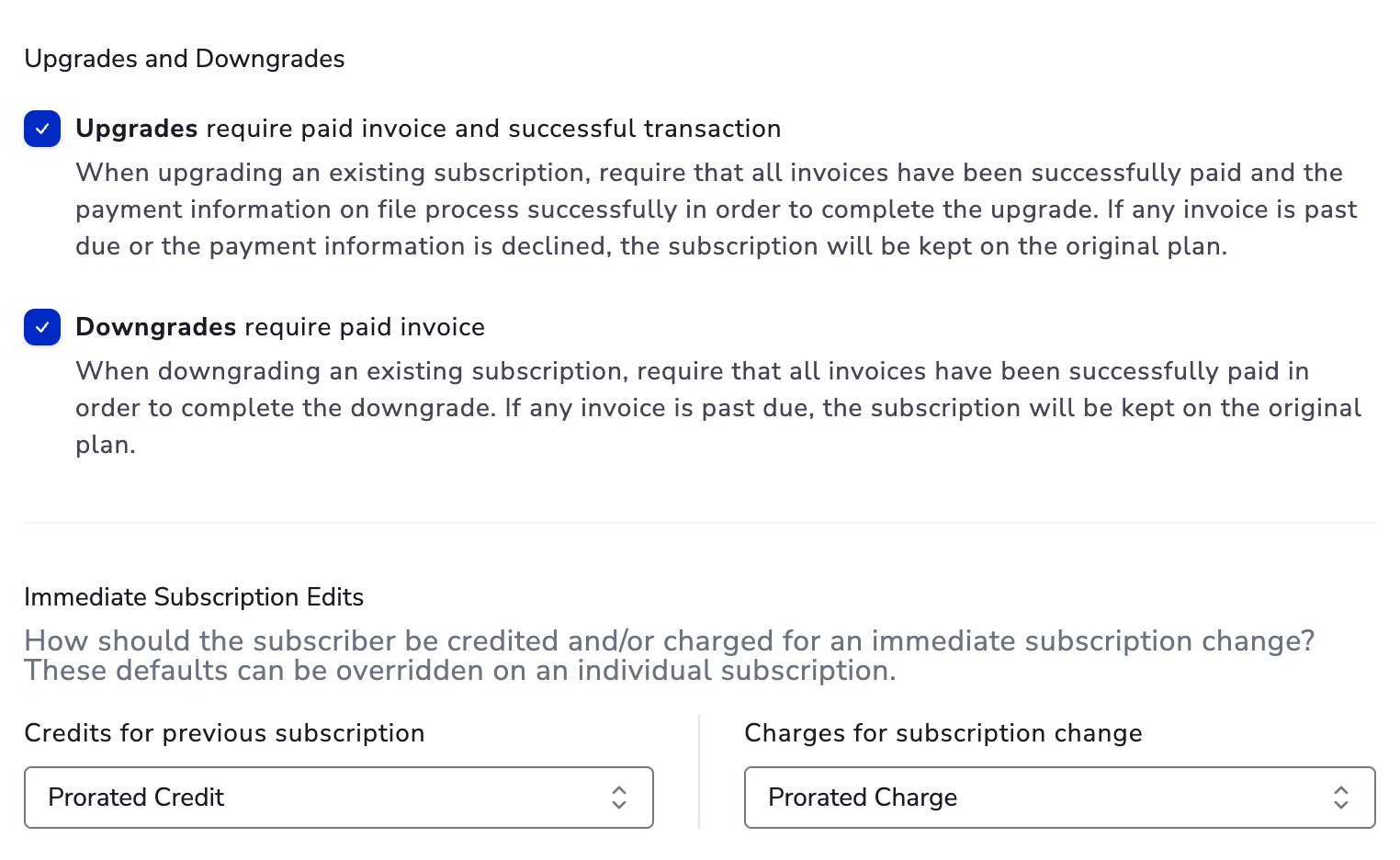This screenshot has height=860, width=1400.
Task: Click the Credits for previous subscription label
Action: pos(224,733)
